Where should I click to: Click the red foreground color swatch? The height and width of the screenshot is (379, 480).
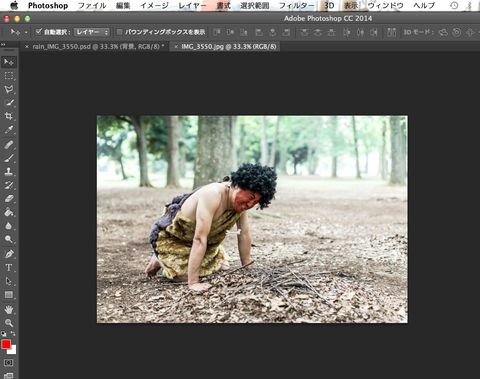pyautogui.click(x=6, y=344)
